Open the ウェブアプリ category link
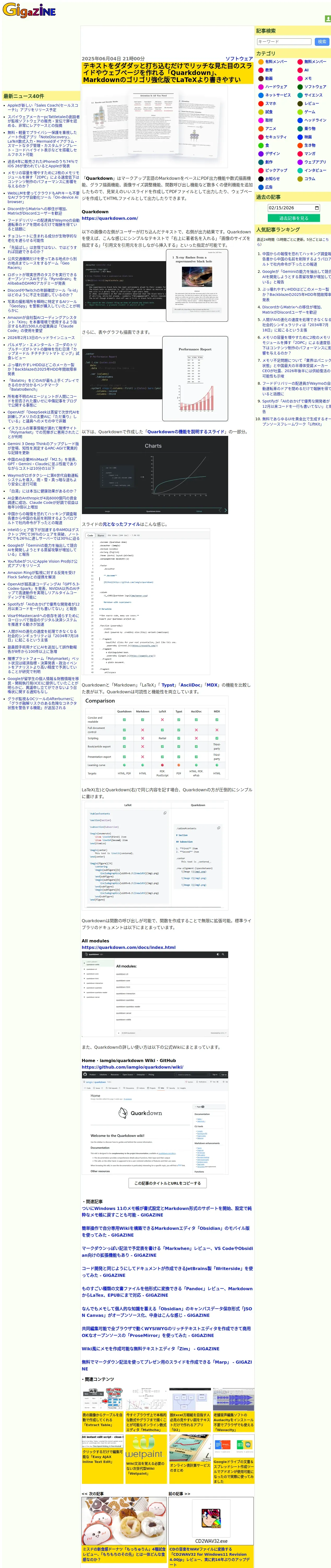 pos(315,163)
